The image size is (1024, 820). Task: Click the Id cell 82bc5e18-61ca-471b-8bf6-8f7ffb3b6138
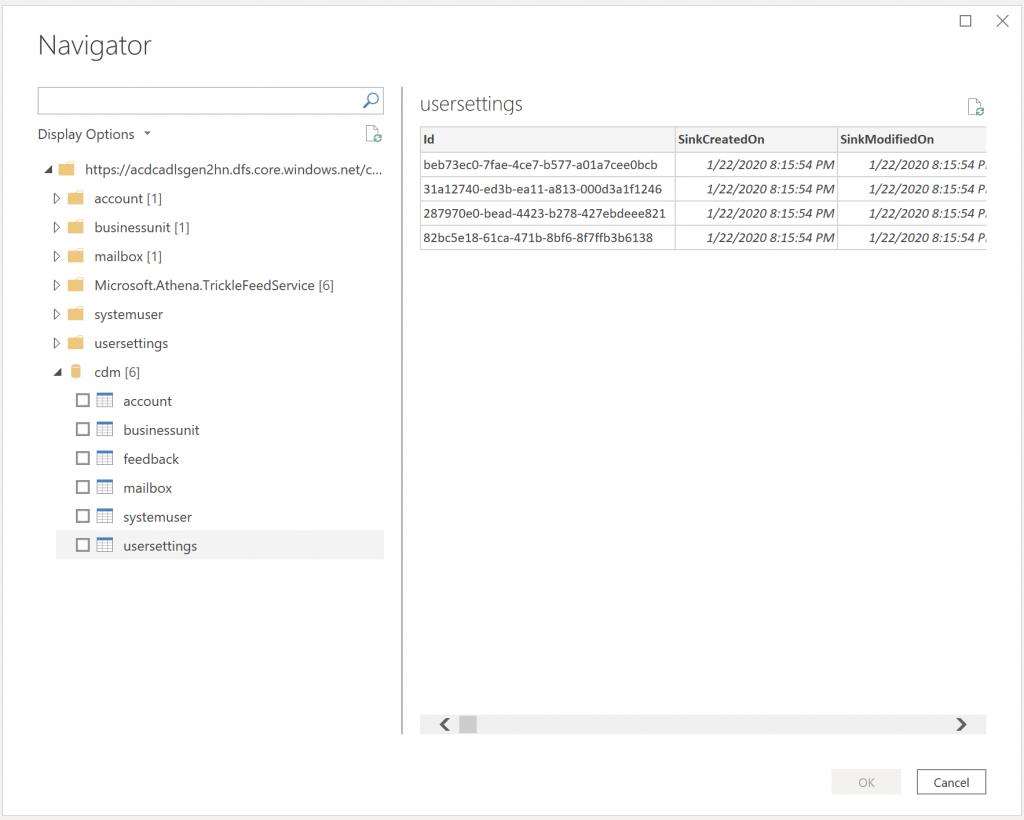(547, 238)
